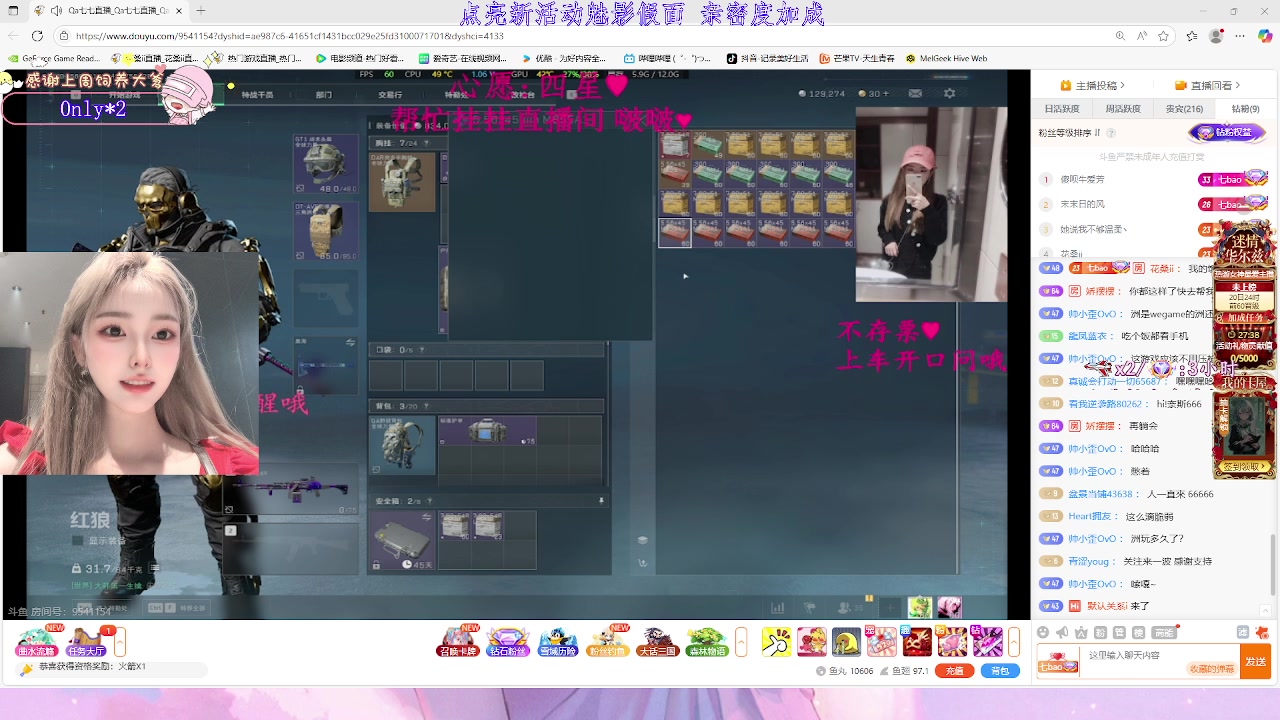Click chat username 帅小歪OvO wegame message
1280x720 pixels.
click(1093, 314)
